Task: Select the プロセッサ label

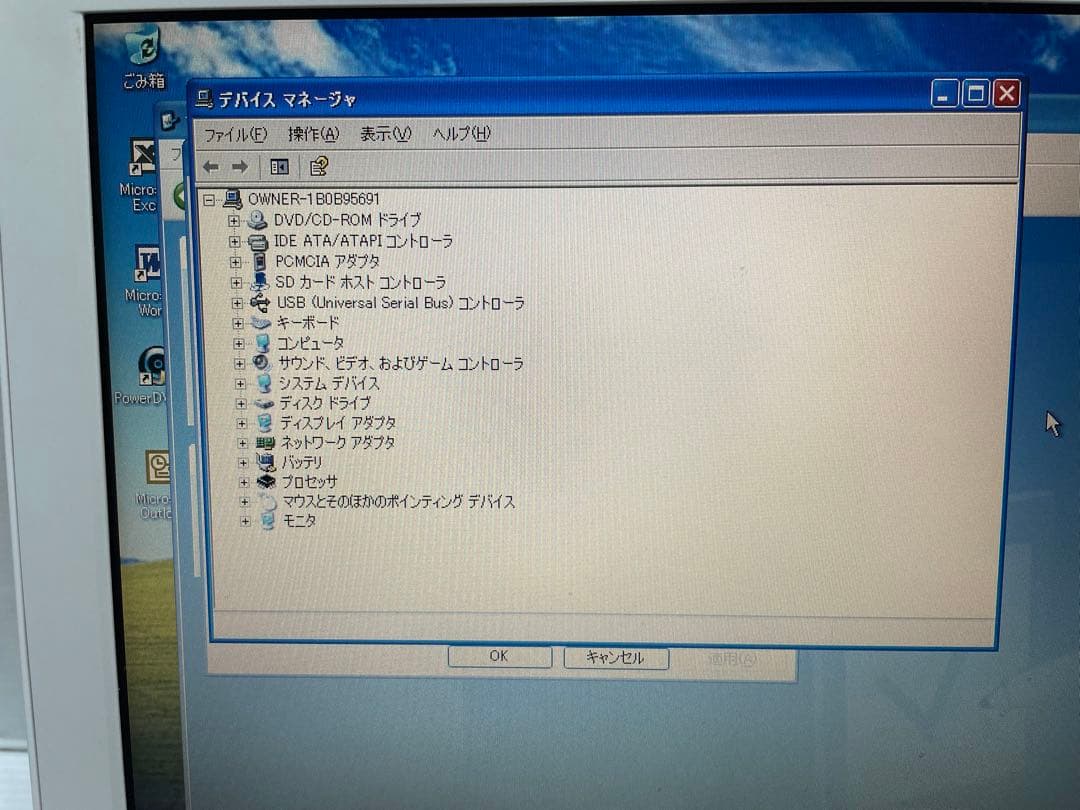Action: (x=310, y=482)
